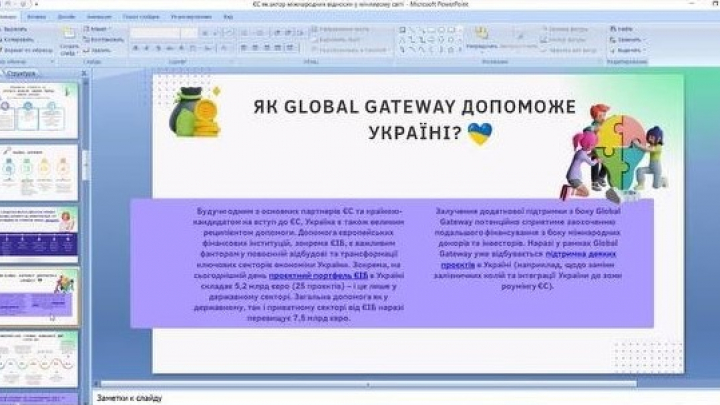The height and width of the screenshot is (405, 720).
Task: Select the thumbnail with dark blue timeline
Action: pos(38,234)
